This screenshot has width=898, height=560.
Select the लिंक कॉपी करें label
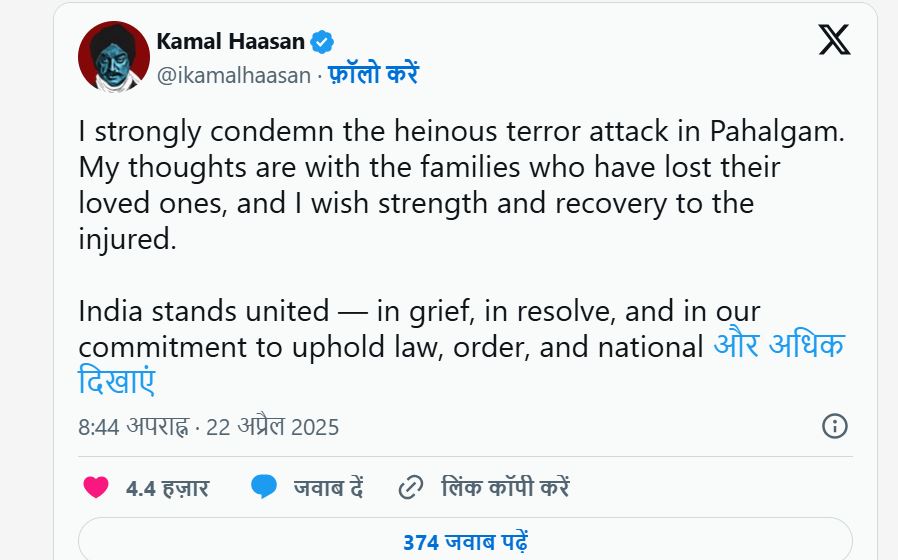point(505,489)
